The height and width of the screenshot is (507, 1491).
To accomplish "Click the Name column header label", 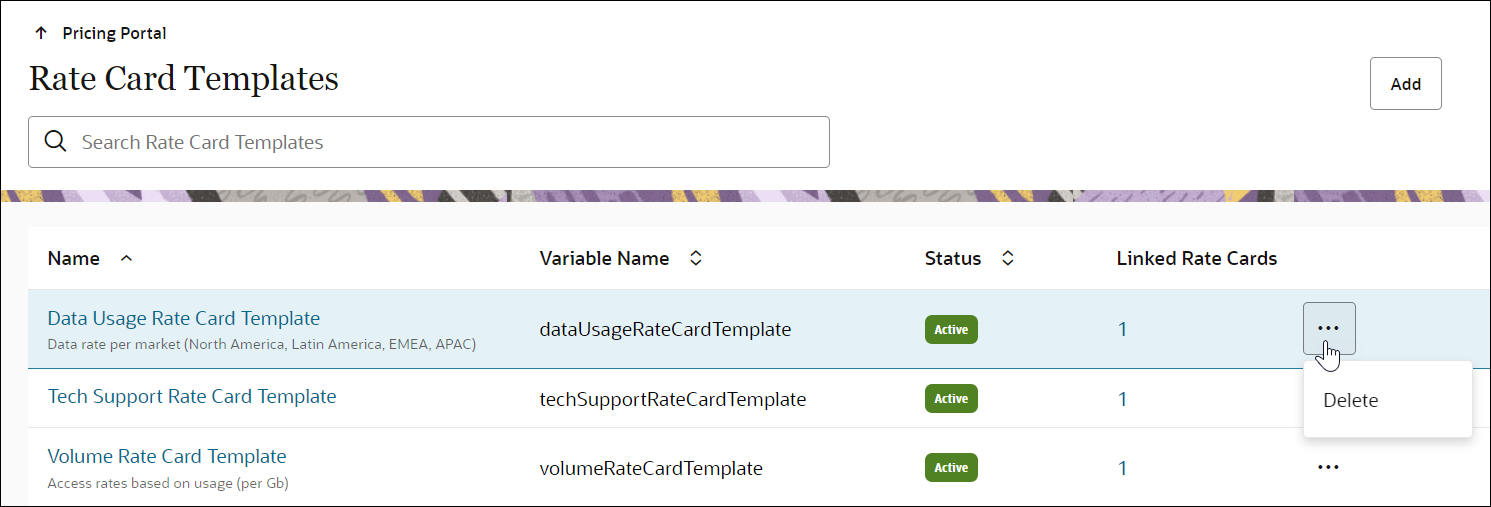I will coord(74,258).
